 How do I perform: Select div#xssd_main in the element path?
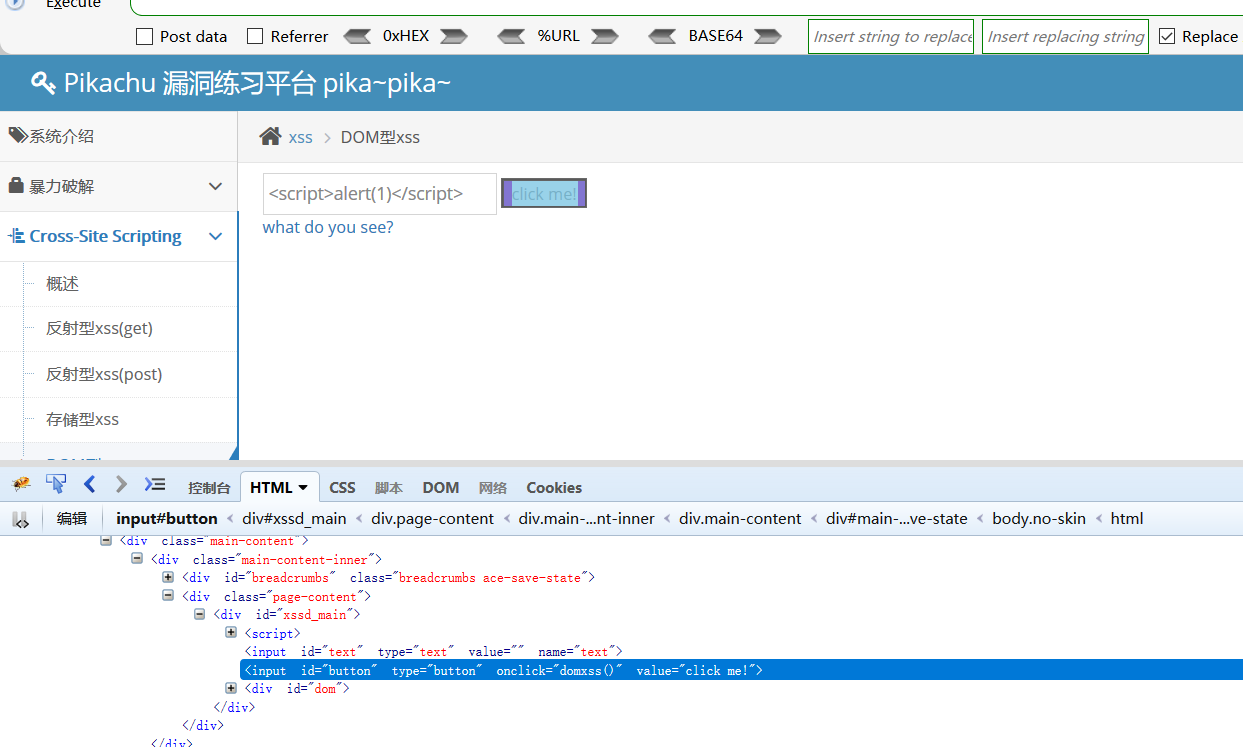pos(294,518)
